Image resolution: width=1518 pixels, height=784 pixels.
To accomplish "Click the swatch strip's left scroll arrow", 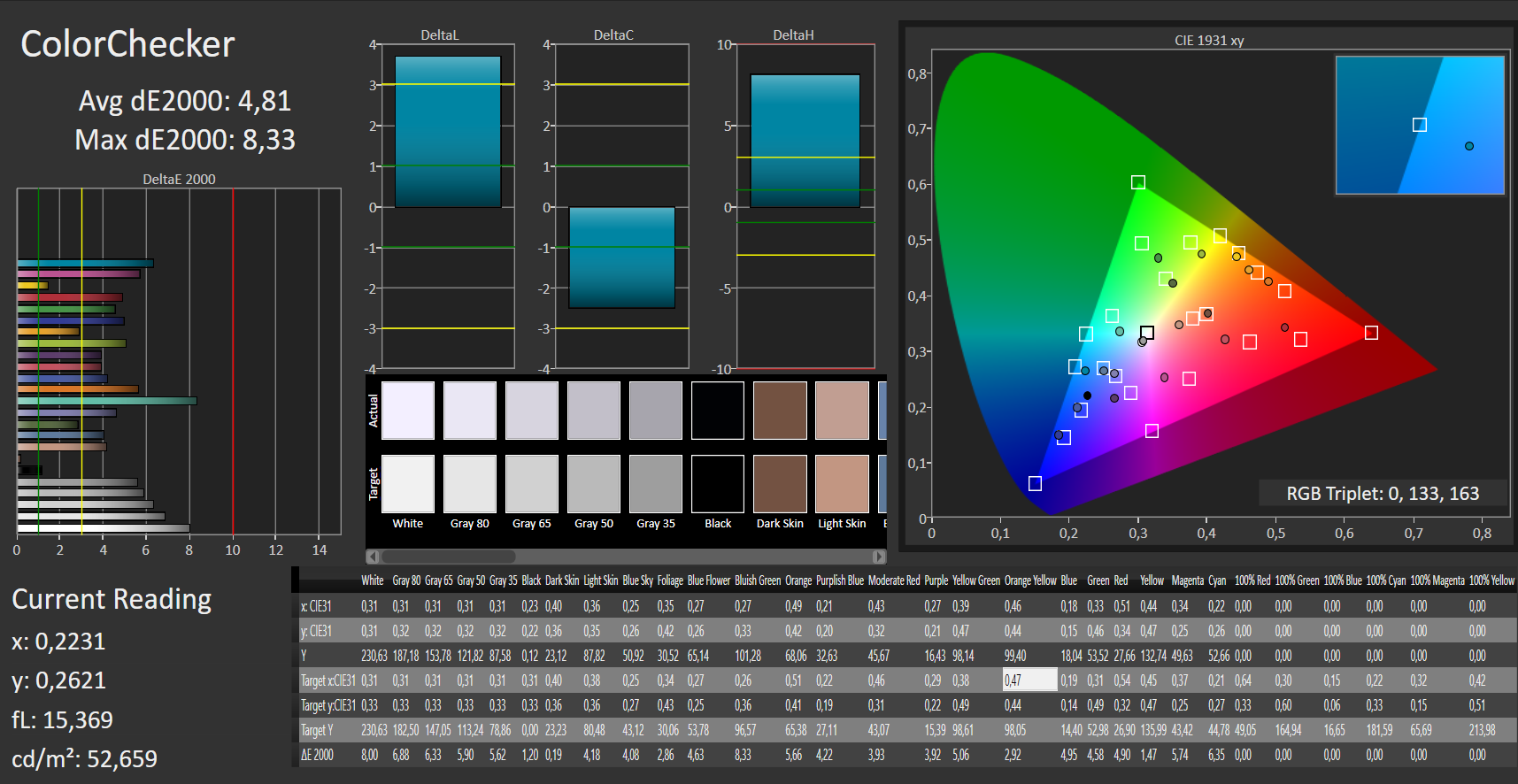I will coord(373,557).
